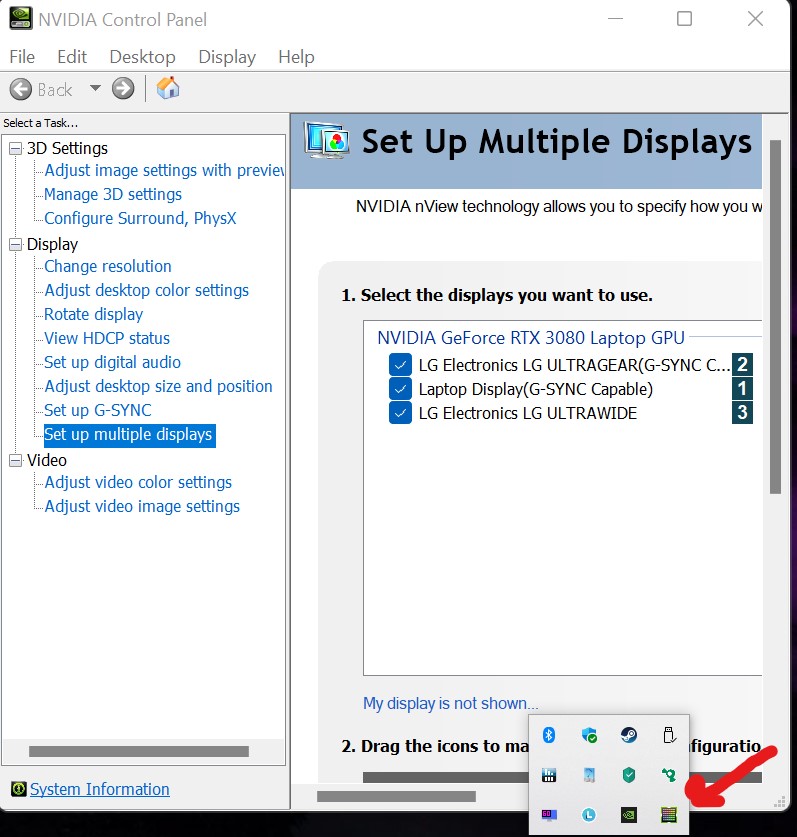Click the colorful striped chip tray icon
This screenshot has width=797, height=837.
click(x=669, y=815)
